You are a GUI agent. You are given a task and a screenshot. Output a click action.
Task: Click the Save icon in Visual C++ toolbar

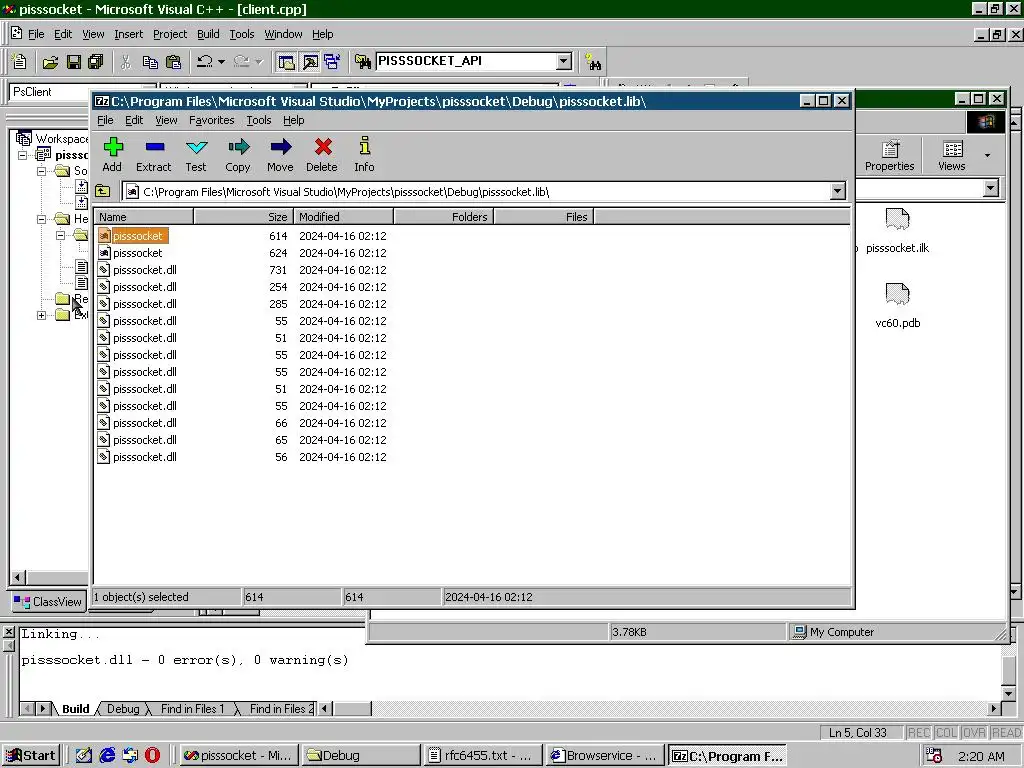74,62
